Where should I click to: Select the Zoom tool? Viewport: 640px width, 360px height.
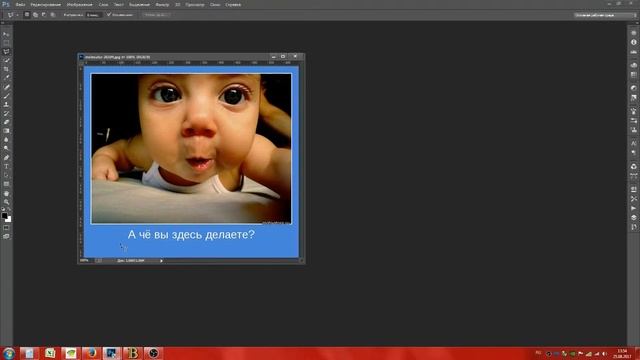pos(6,202)
